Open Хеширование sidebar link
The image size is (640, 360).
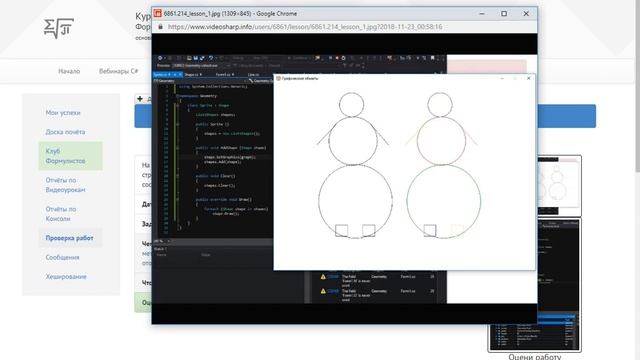[66, 276]
